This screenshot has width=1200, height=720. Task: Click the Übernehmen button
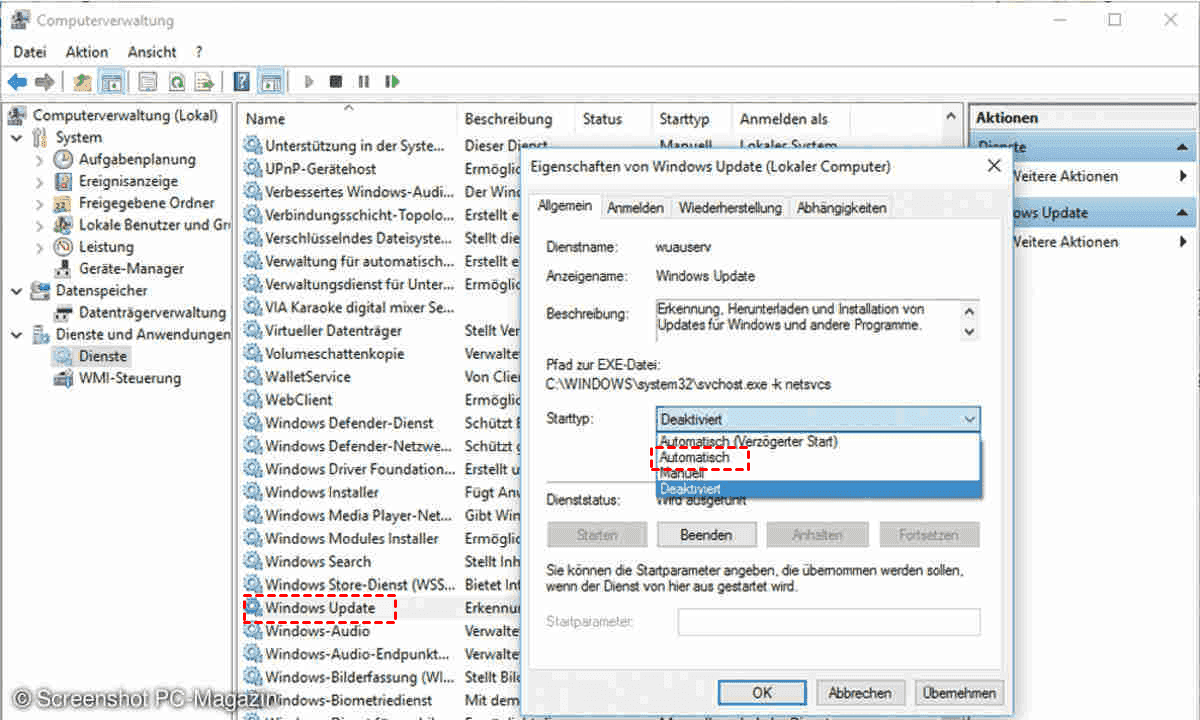pyautogui.click(x=959, y=692)
